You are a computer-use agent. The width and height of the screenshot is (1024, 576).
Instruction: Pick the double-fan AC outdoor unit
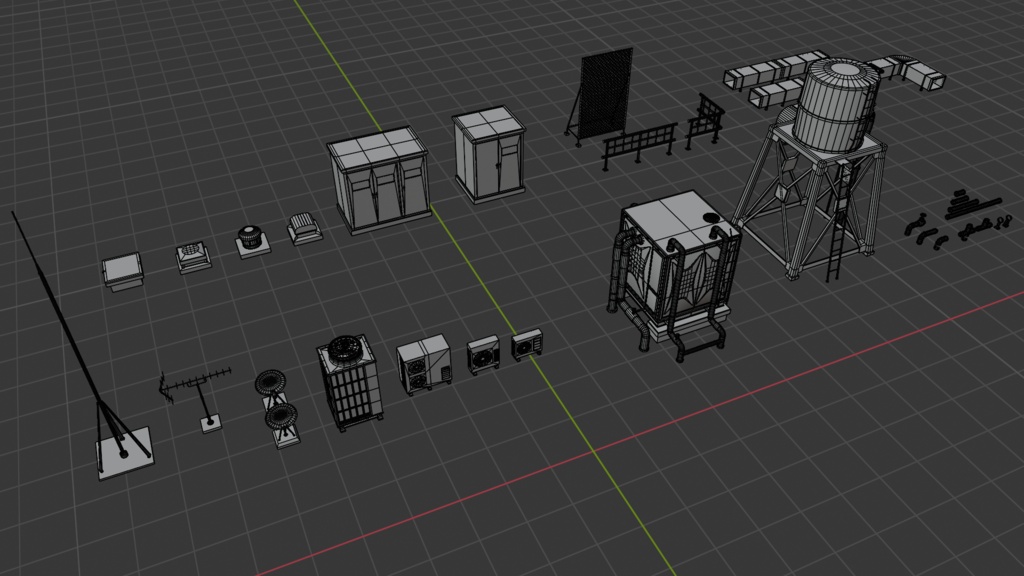click(x=424, y=364)
